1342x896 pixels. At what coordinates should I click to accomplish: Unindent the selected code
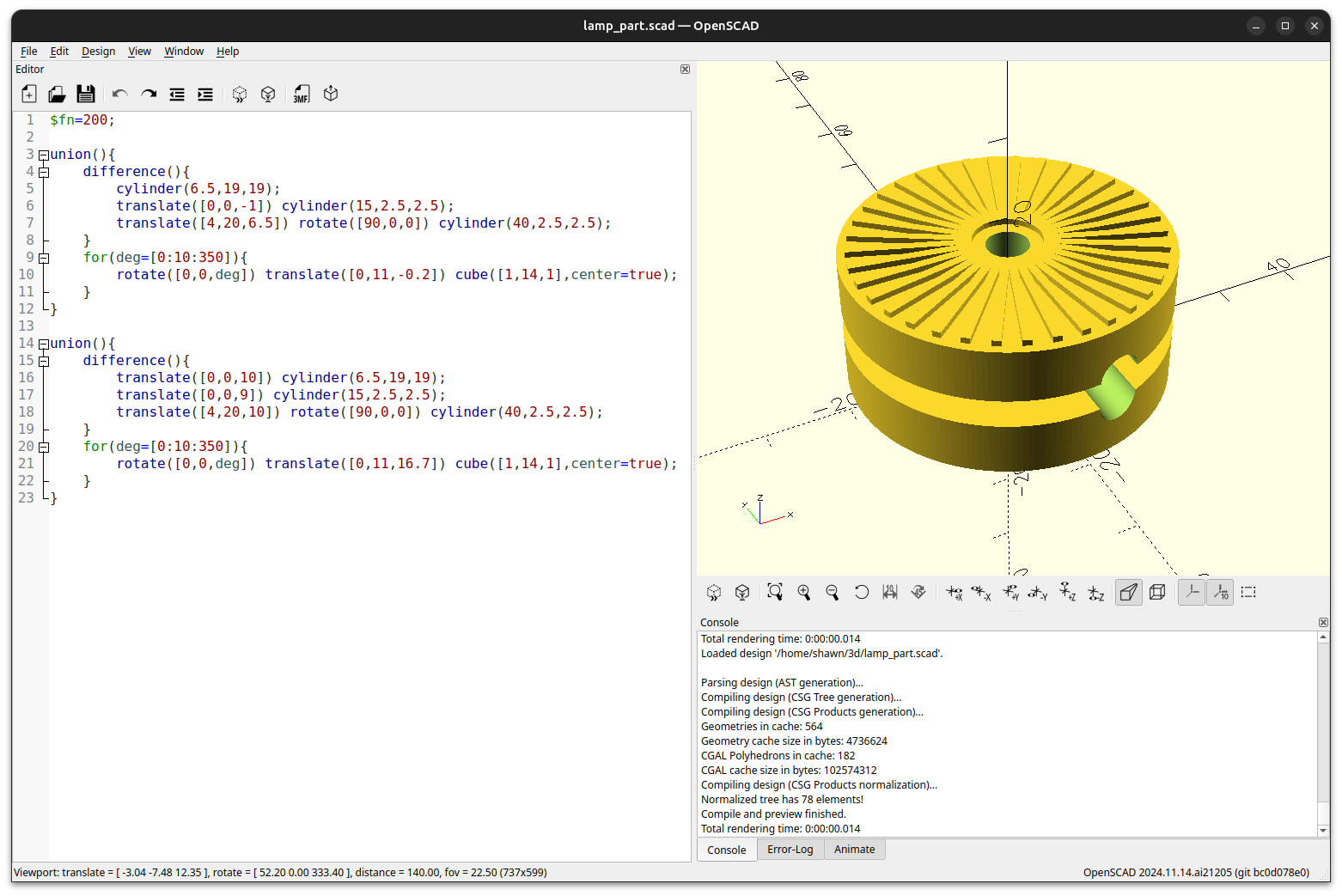tap(177, 94)
